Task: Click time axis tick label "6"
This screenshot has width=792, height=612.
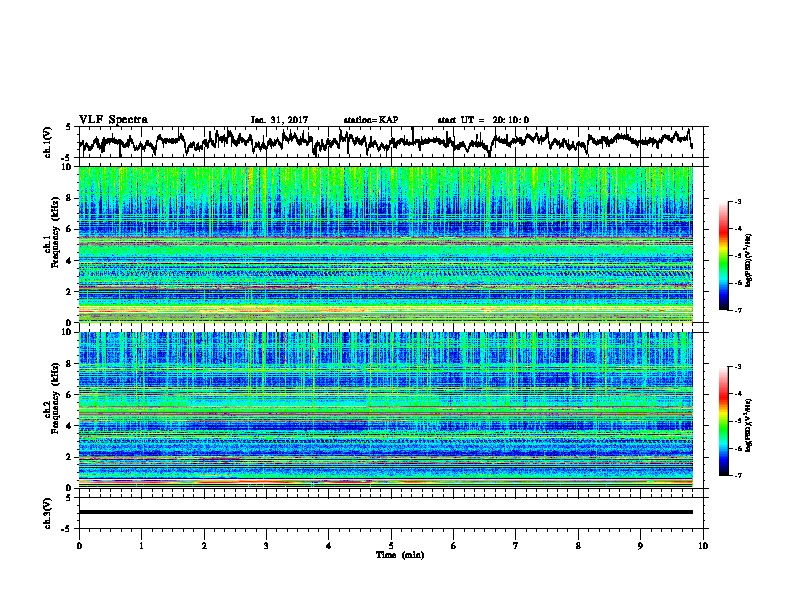Action: coord(454,546)
